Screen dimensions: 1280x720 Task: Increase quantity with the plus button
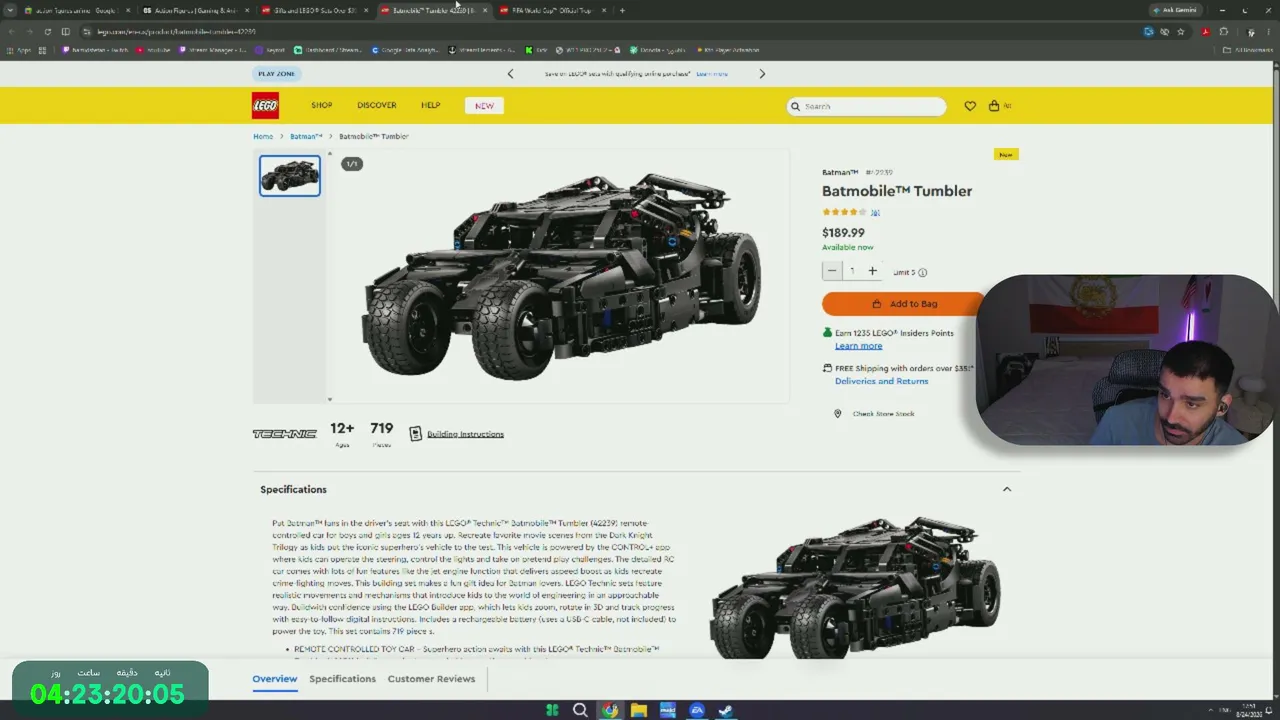(x=872, y=271)
